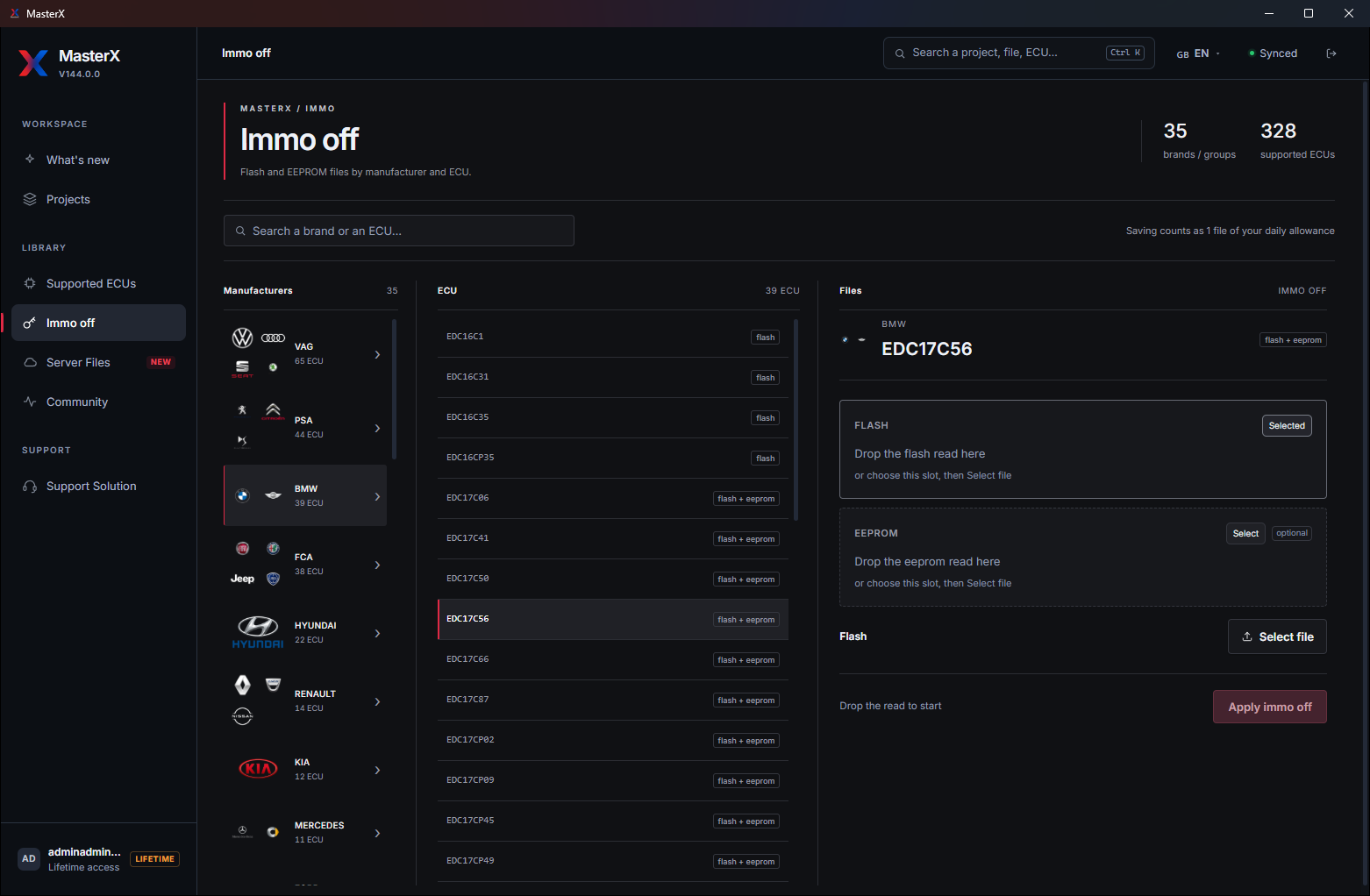Click the logout icon in header
Image resolution: width=1370 pixels, height=896 pixels.
(x=1331, y=53)
